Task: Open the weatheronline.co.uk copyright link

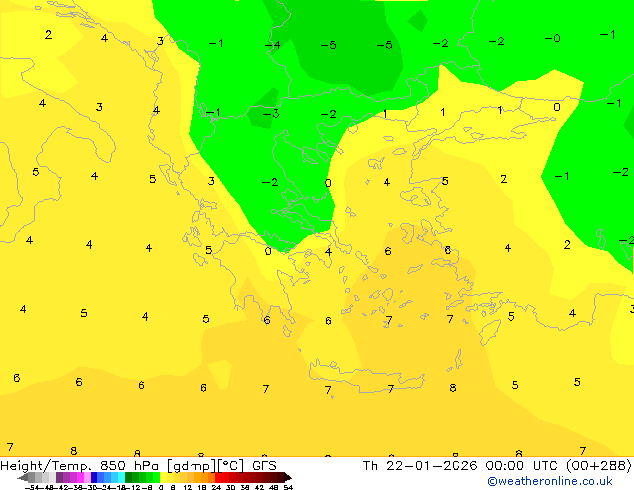Action: click(549, 481)
